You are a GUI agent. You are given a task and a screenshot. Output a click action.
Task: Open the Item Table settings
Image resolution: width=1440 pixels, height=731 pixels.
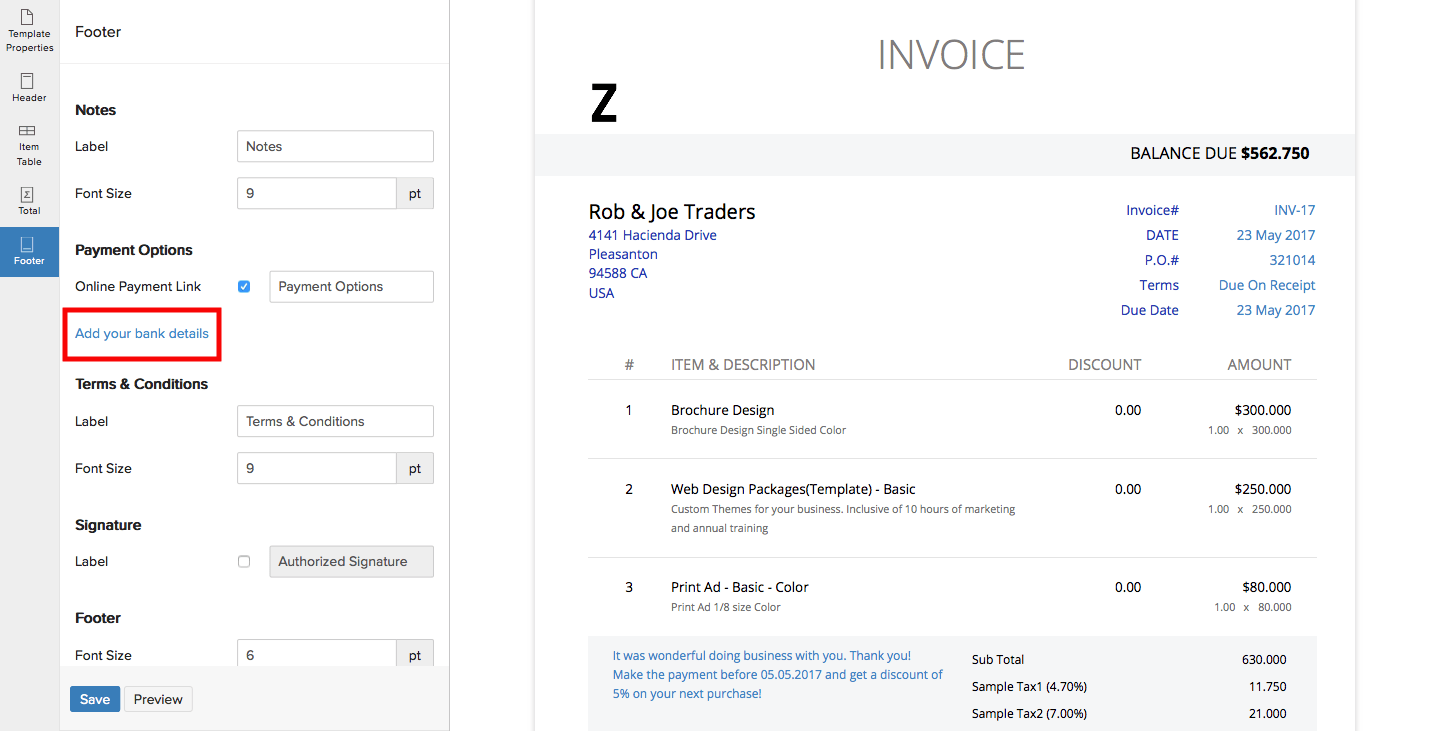(x=29, y=143)
